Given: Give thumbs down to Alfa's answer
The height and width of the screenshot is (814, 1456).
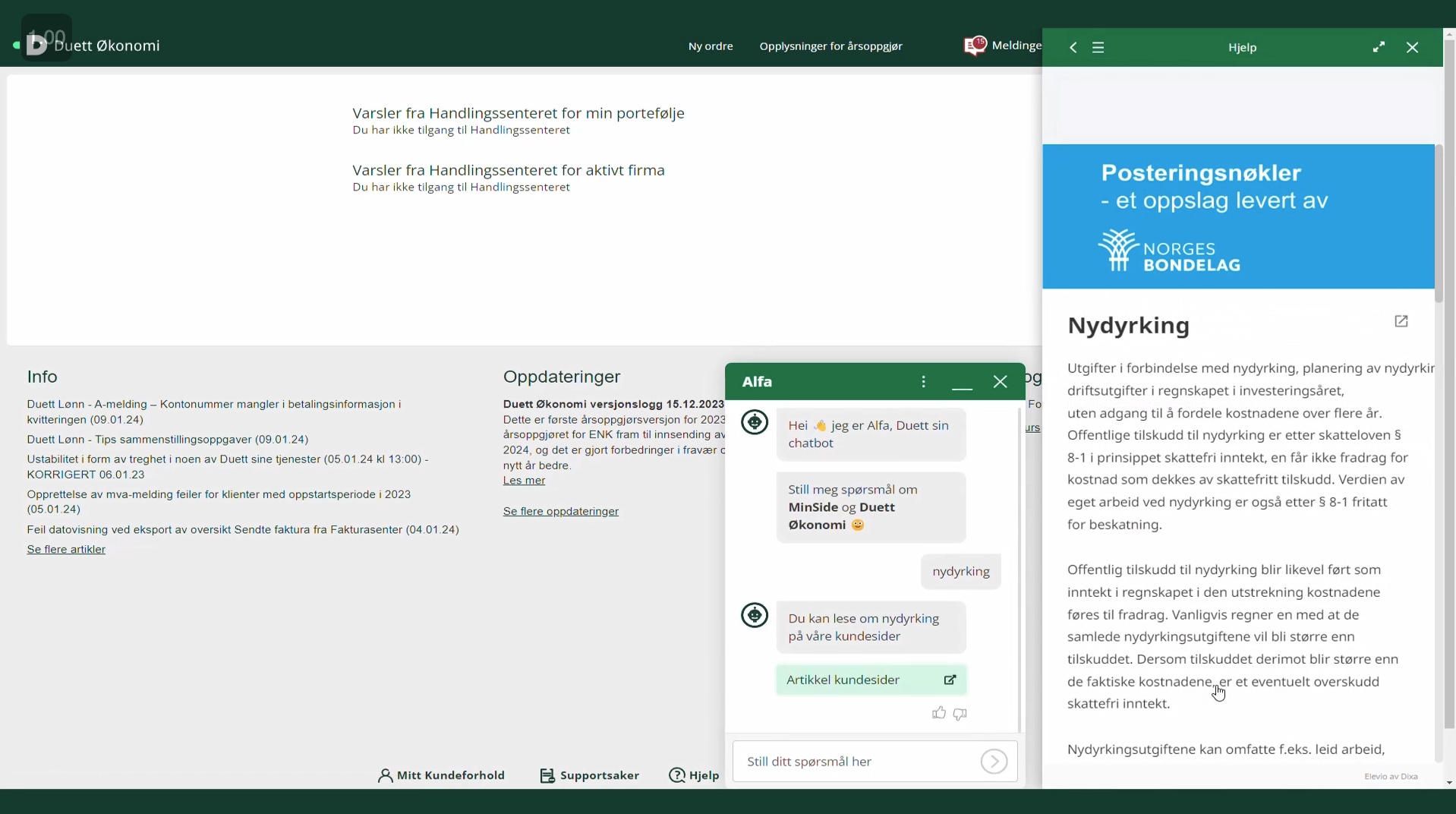Looking at the screenshot, I should (960, 714).
